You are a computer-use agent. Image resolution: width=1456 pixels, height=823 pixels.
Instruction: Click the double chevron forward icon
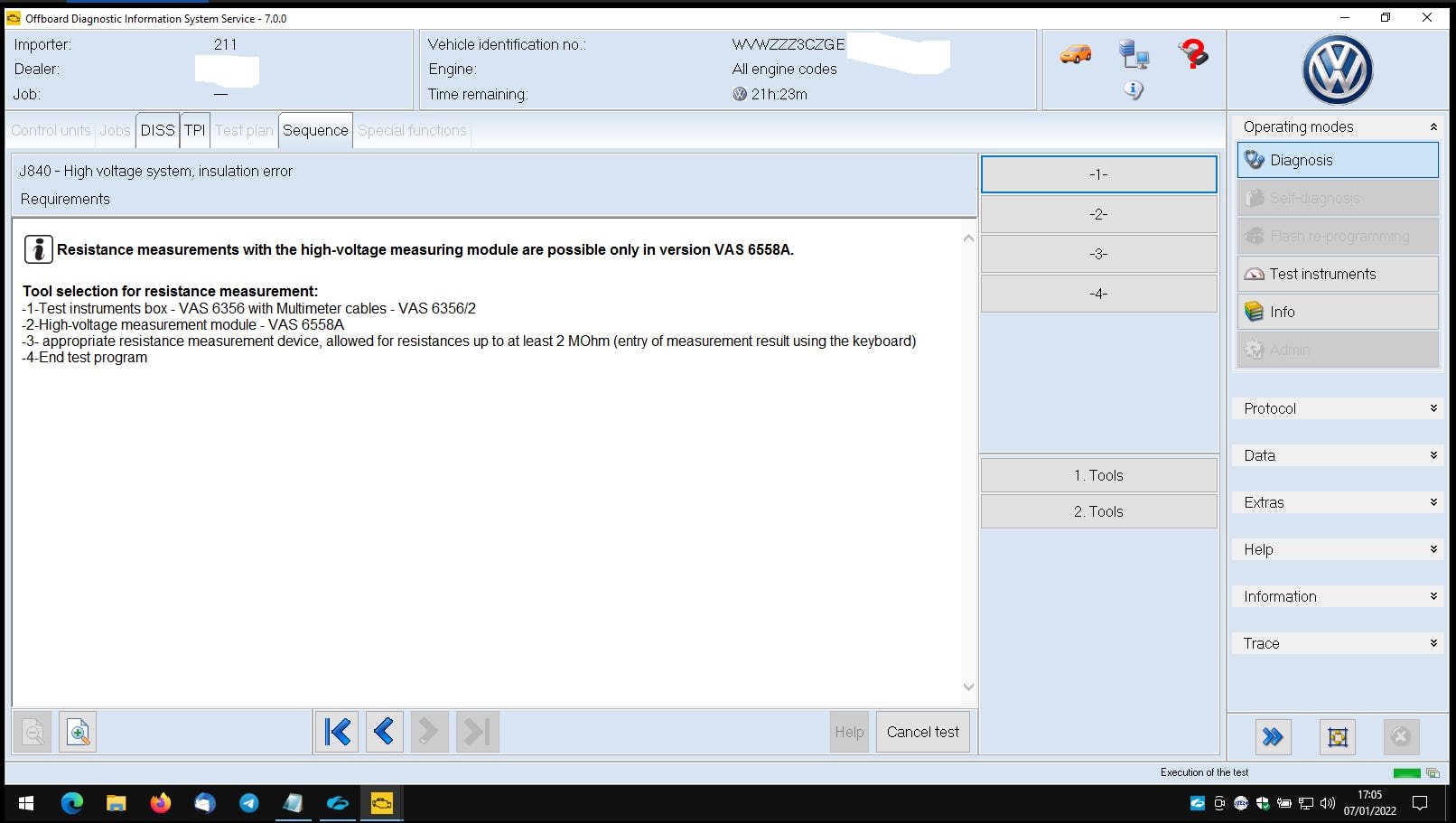1273,737
